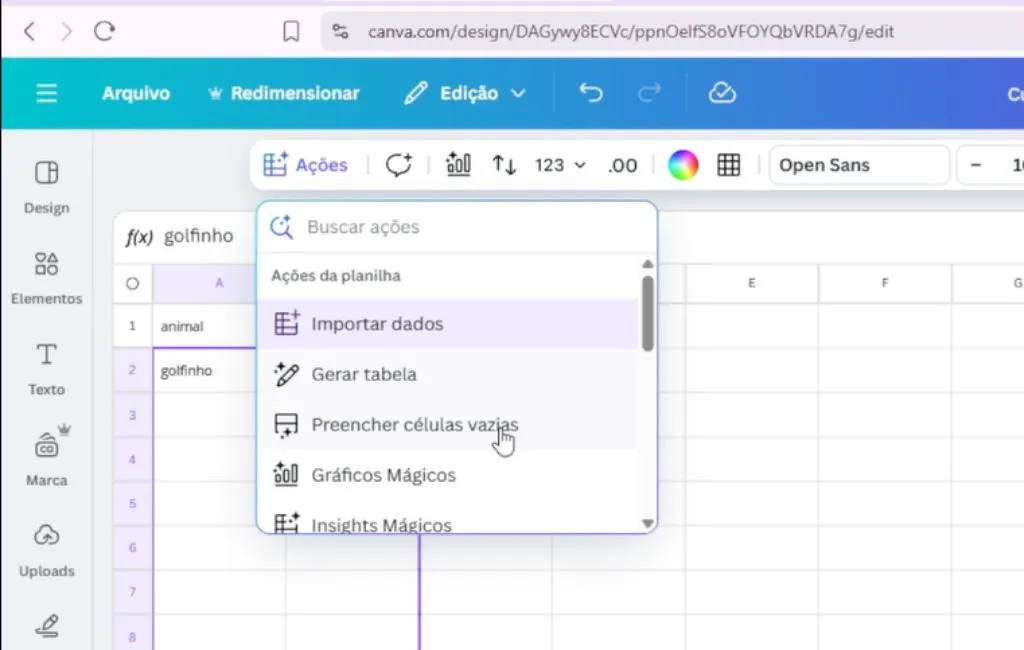Open the Arquivo menu
This screenshot has height=650, width=1024.
136,93
